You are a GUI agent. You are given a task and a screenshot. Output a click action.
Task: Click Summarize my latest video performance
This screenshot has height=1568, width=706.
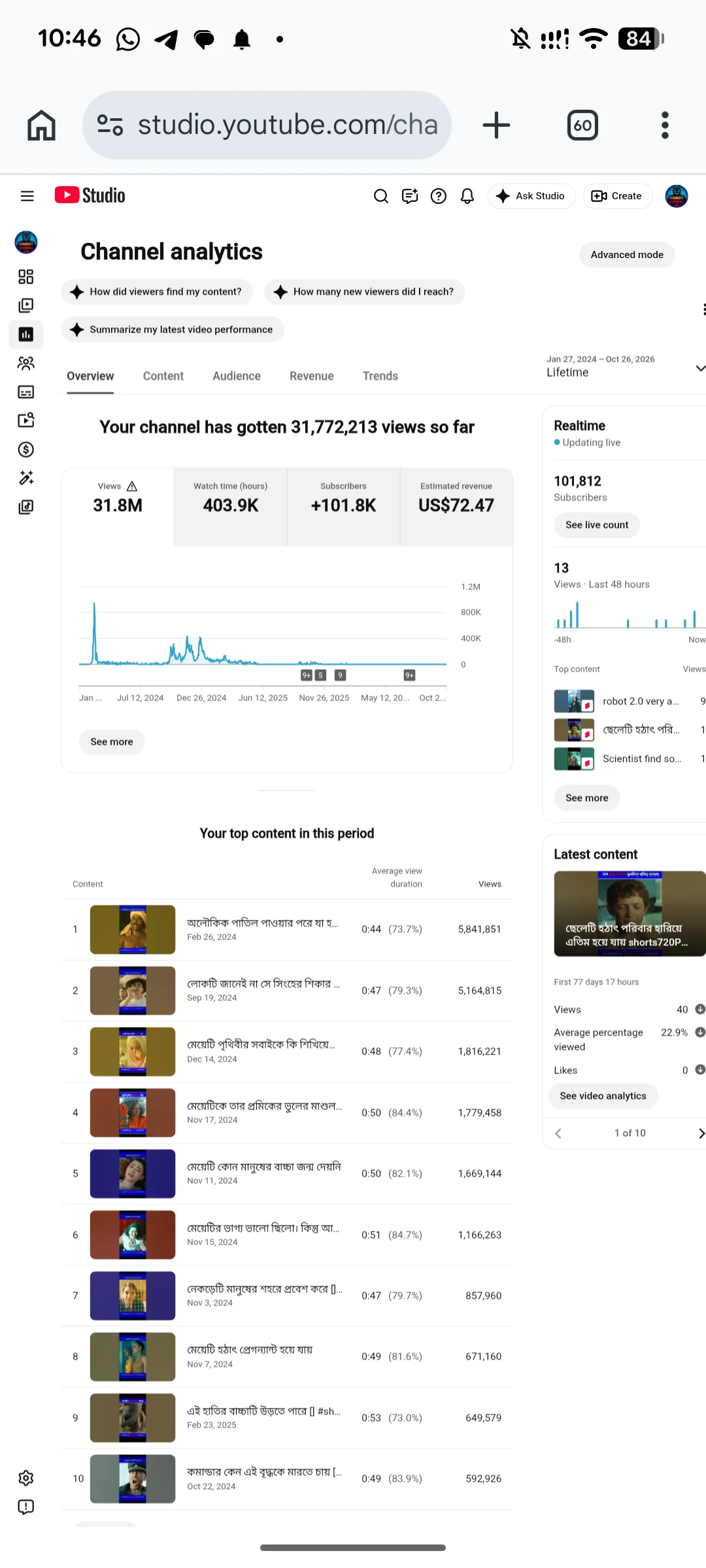[x=173, y=329]
